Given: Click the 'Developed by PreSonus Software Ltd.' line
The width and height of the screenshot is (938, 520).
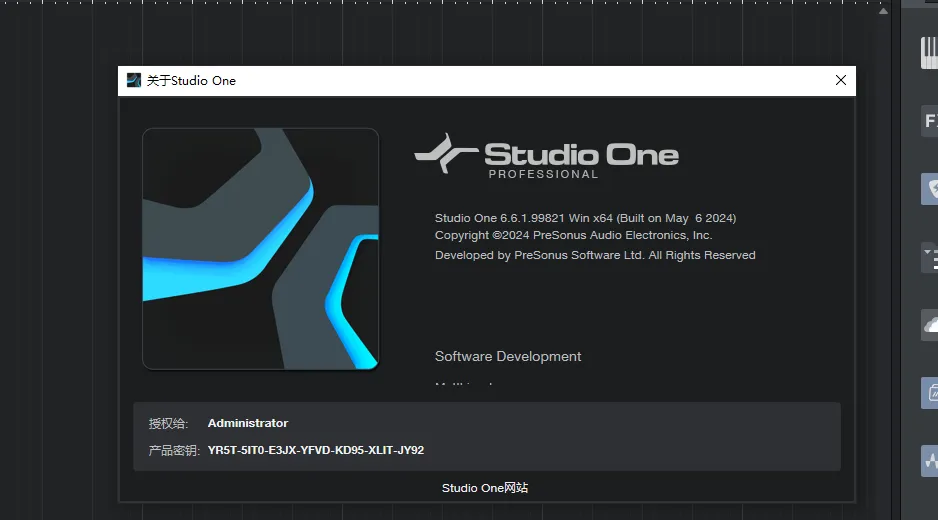Looking at the screenshot, I should pyautogui.click(x=595, y=255).
